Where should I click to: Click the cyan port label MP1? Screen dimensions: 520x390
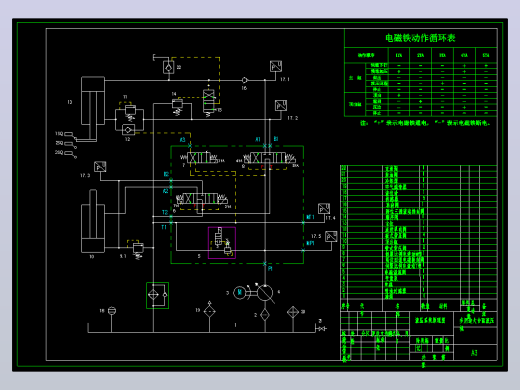pos(310,243)
